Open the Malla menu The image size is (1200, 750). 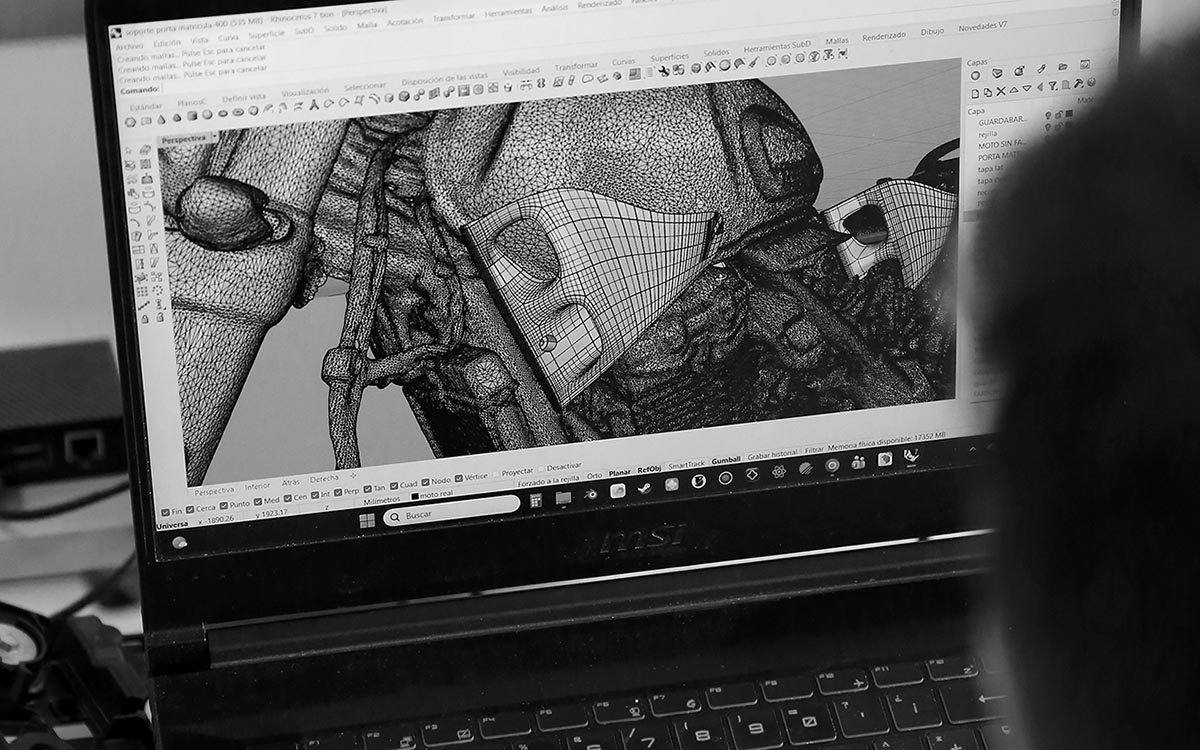(367, 25)
